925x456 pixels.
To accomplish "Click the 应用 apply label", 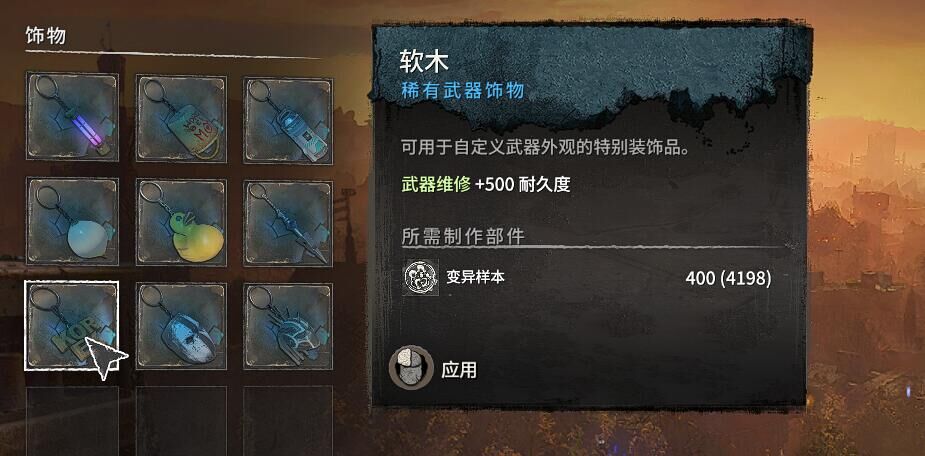I will (459, 370).
